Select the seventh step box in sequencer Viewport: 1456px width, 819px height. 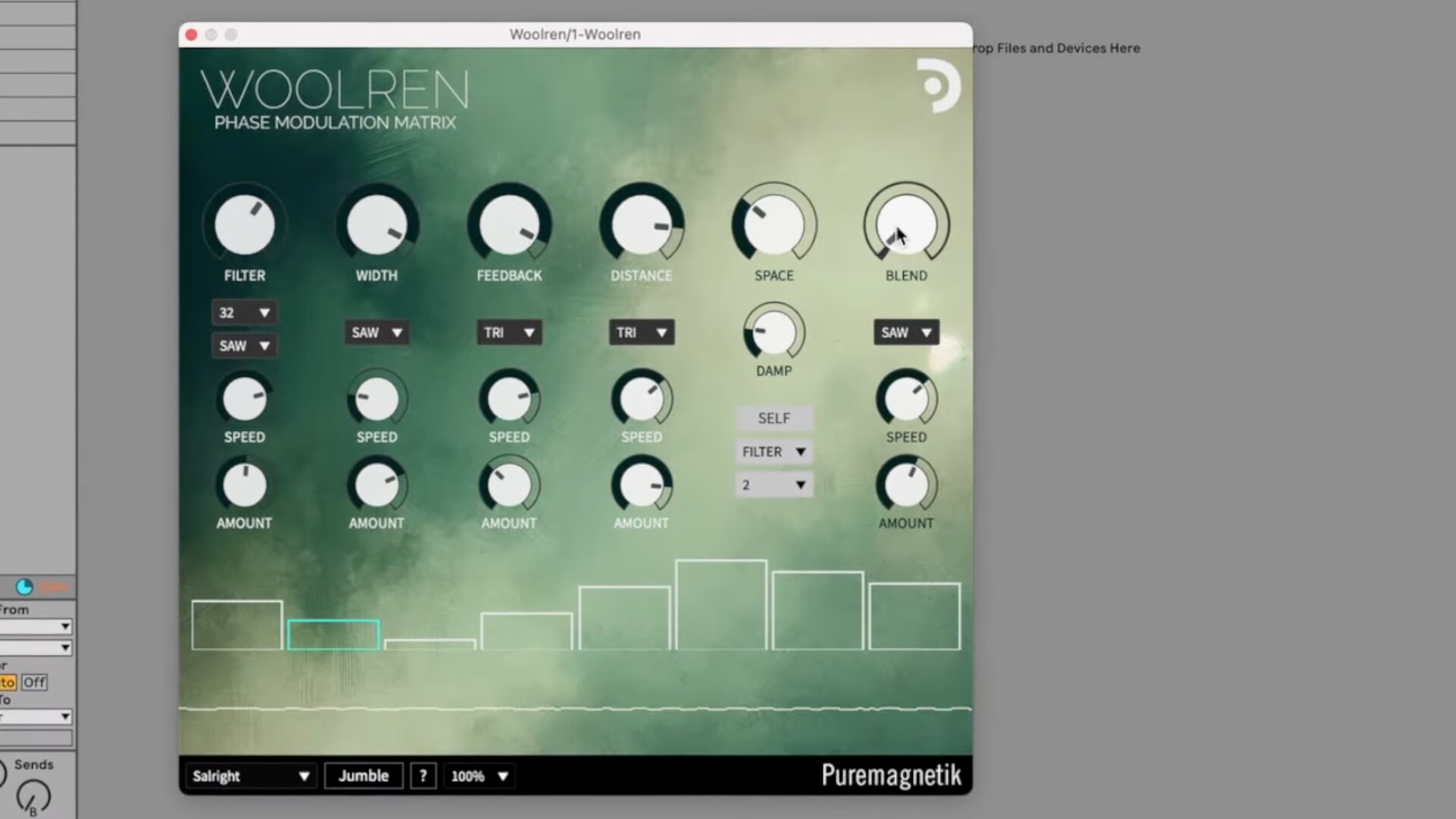click(818, 610)
